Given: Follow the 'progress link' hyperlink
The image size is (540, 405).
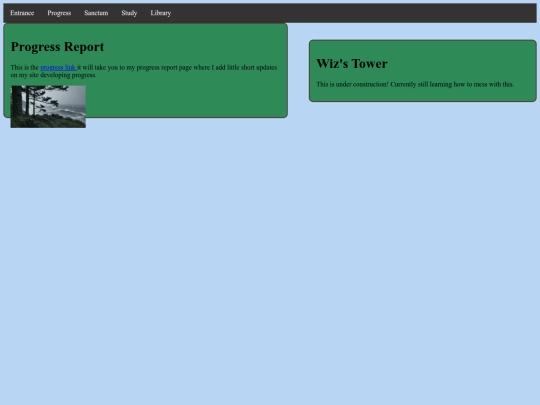Looking at the screenshot, I should click(58, 68).
